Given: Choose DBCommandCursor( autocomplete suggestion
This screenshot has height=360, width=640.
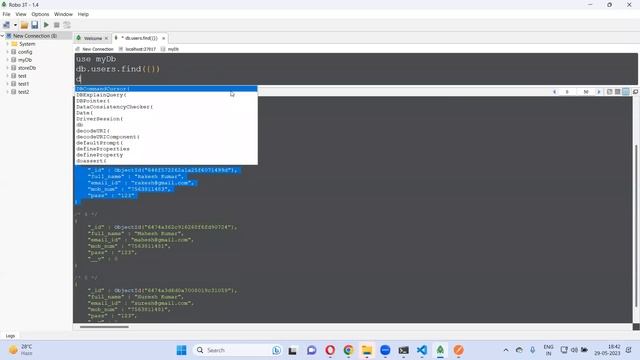Looking at the screenshot, I should click(x=166, y=89).
